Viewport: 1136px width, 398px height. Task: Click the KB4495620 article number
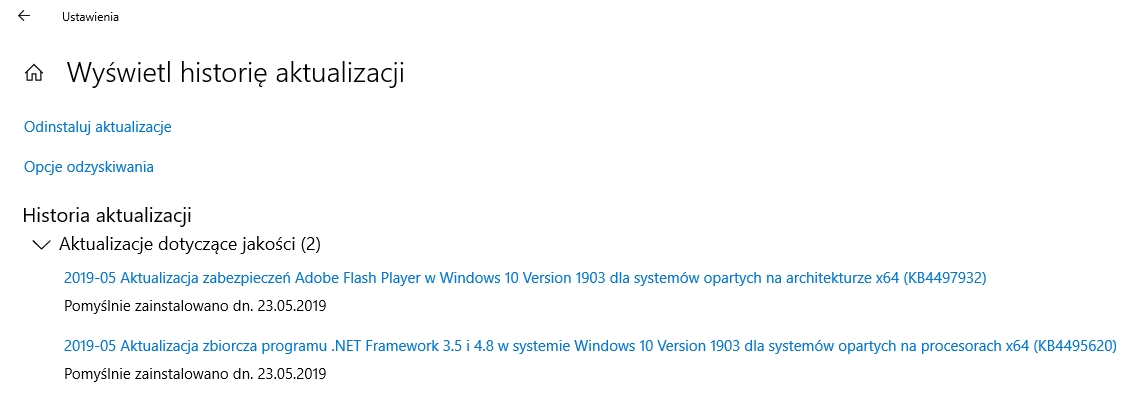point(1075,346)
